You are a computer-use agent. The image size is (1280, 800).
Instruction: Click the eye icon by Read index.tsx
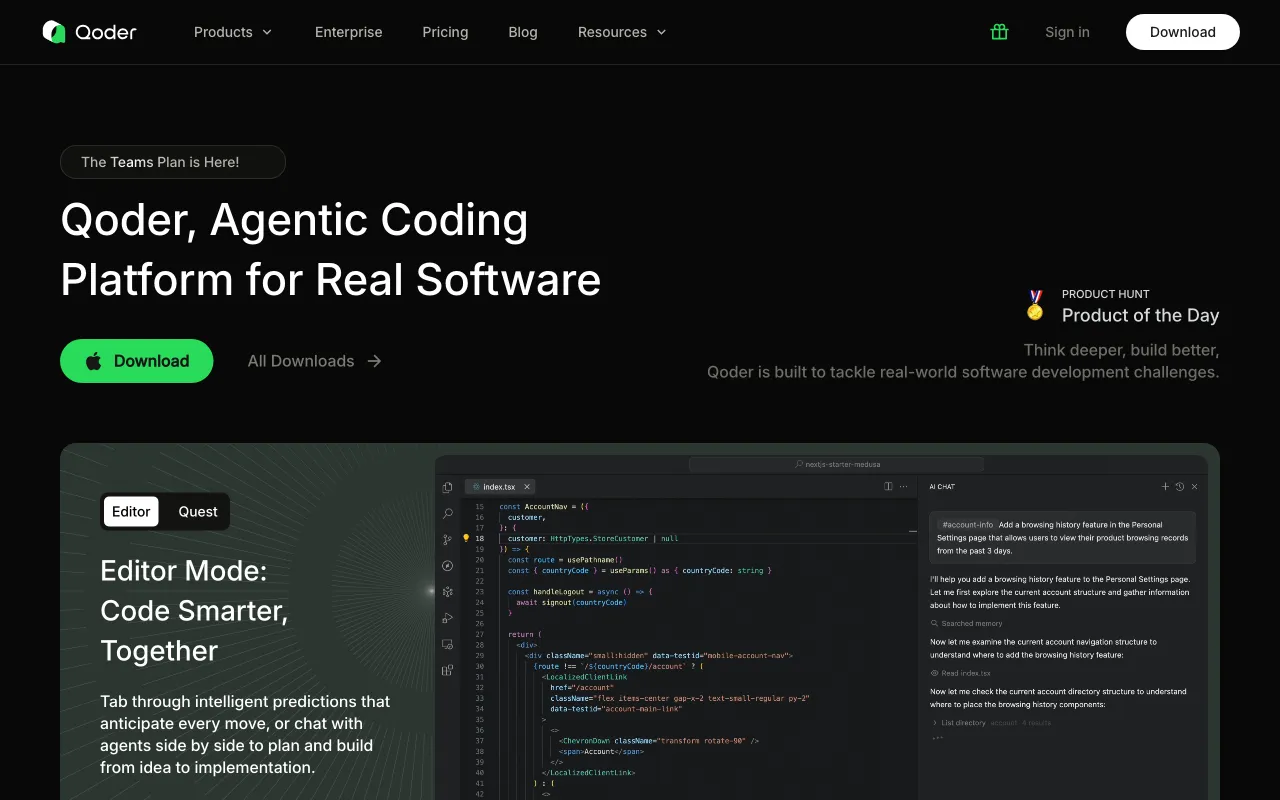pyautogui.click(x=935, y=673)
